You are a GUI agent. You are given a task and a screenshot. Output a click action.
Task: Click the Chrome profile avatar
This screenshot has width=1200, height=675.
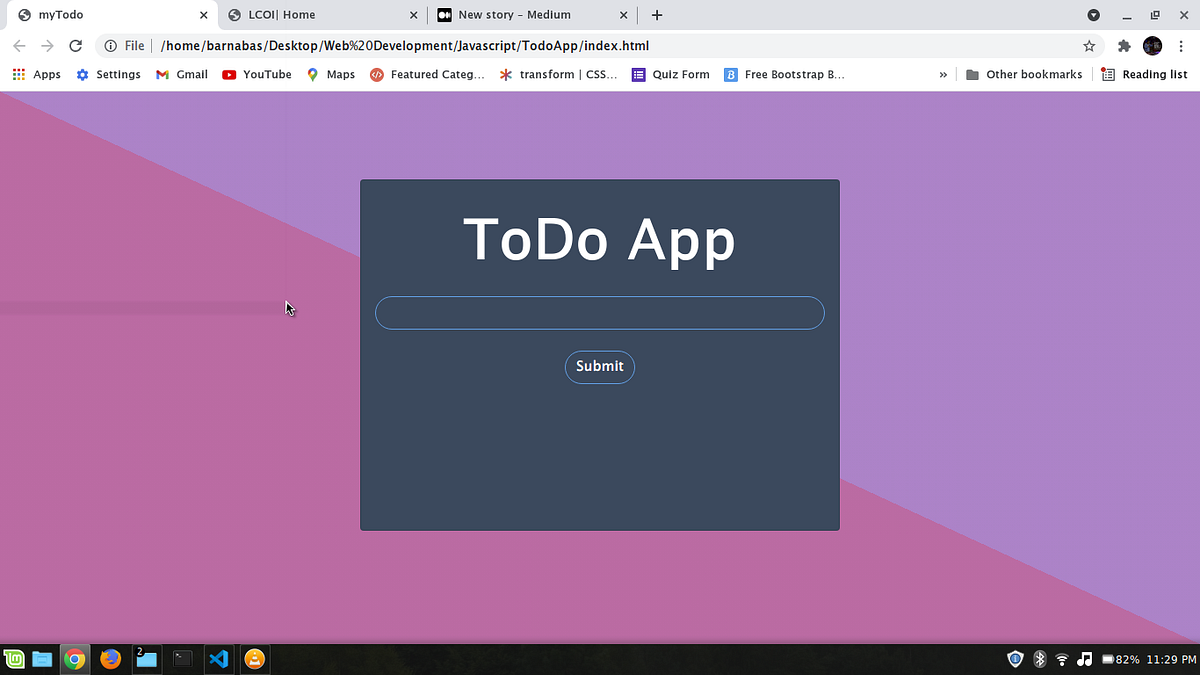[x=1152, y=45]
